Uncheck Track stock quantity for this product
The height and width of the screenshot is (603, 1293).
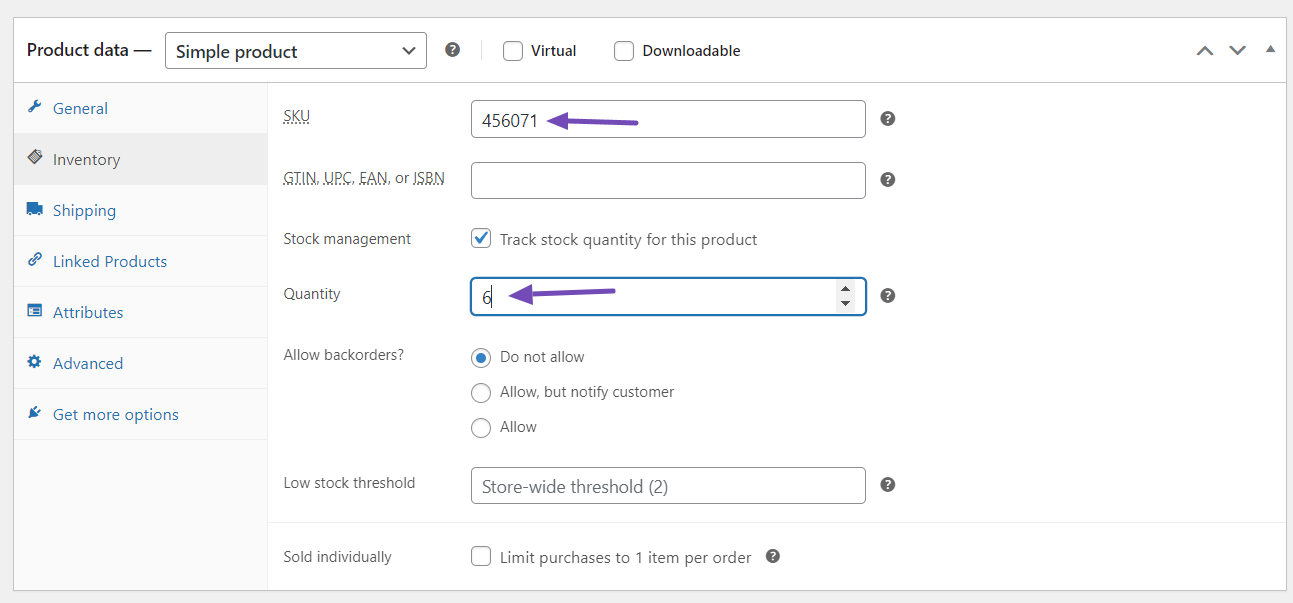[481, 238]
